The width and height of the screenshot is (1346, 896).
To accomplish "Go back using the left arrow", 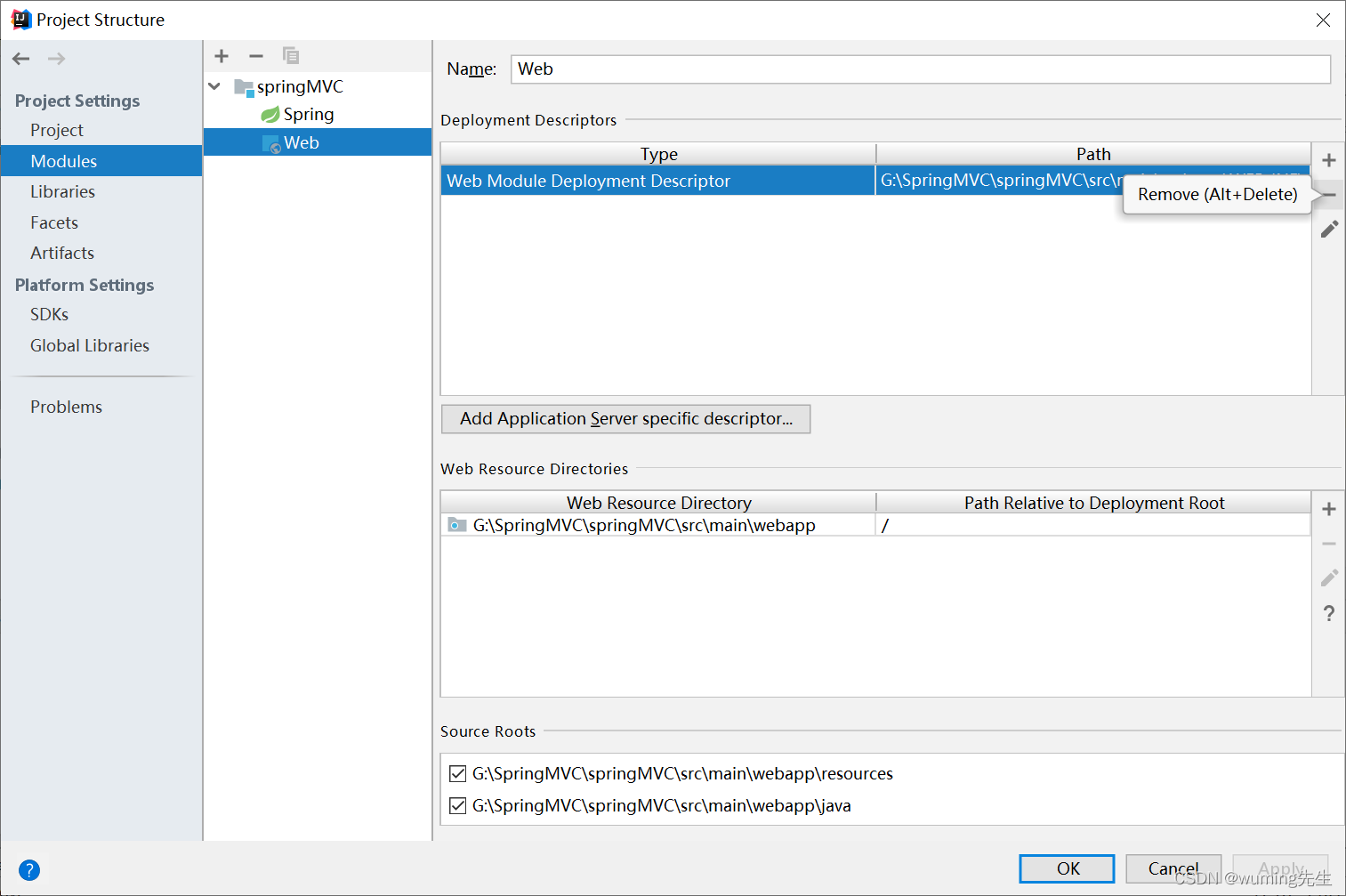I will [21, 59].
